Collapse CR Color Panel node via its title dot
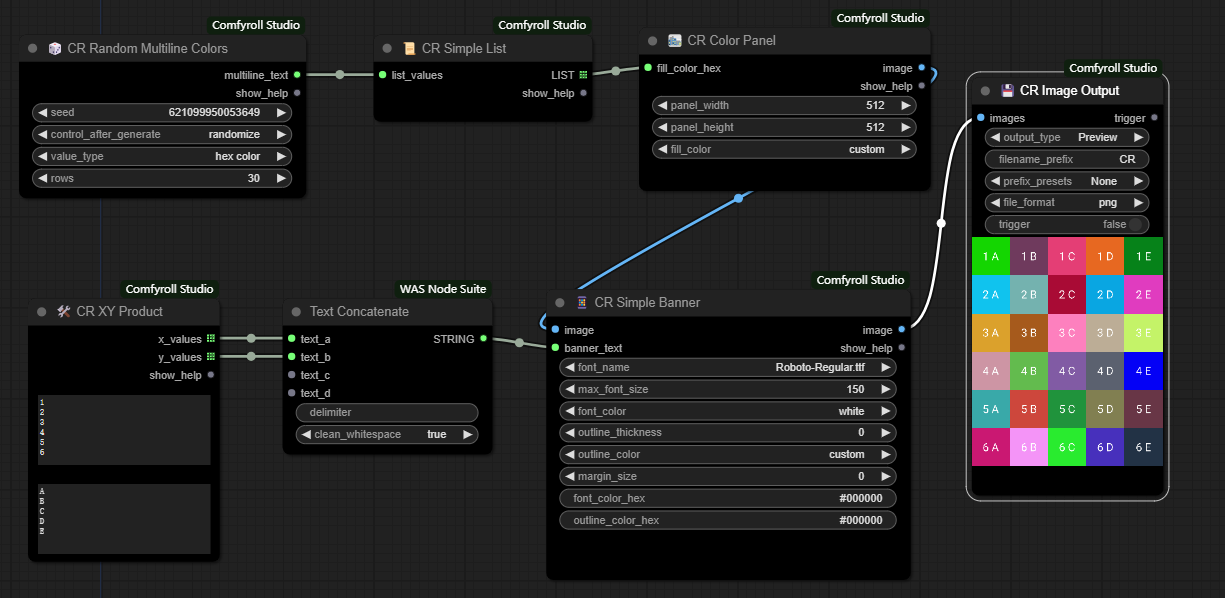This screenshot has height=598, width=1225. point(653,40)
